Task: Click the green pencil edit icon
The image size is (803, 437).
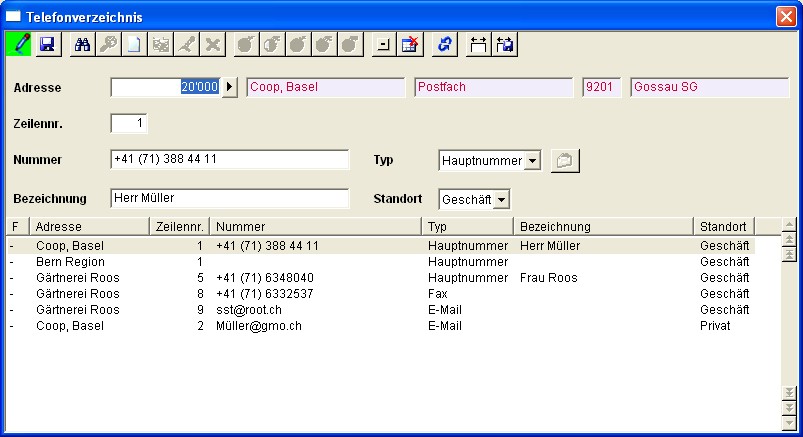Action: (19, 44)
